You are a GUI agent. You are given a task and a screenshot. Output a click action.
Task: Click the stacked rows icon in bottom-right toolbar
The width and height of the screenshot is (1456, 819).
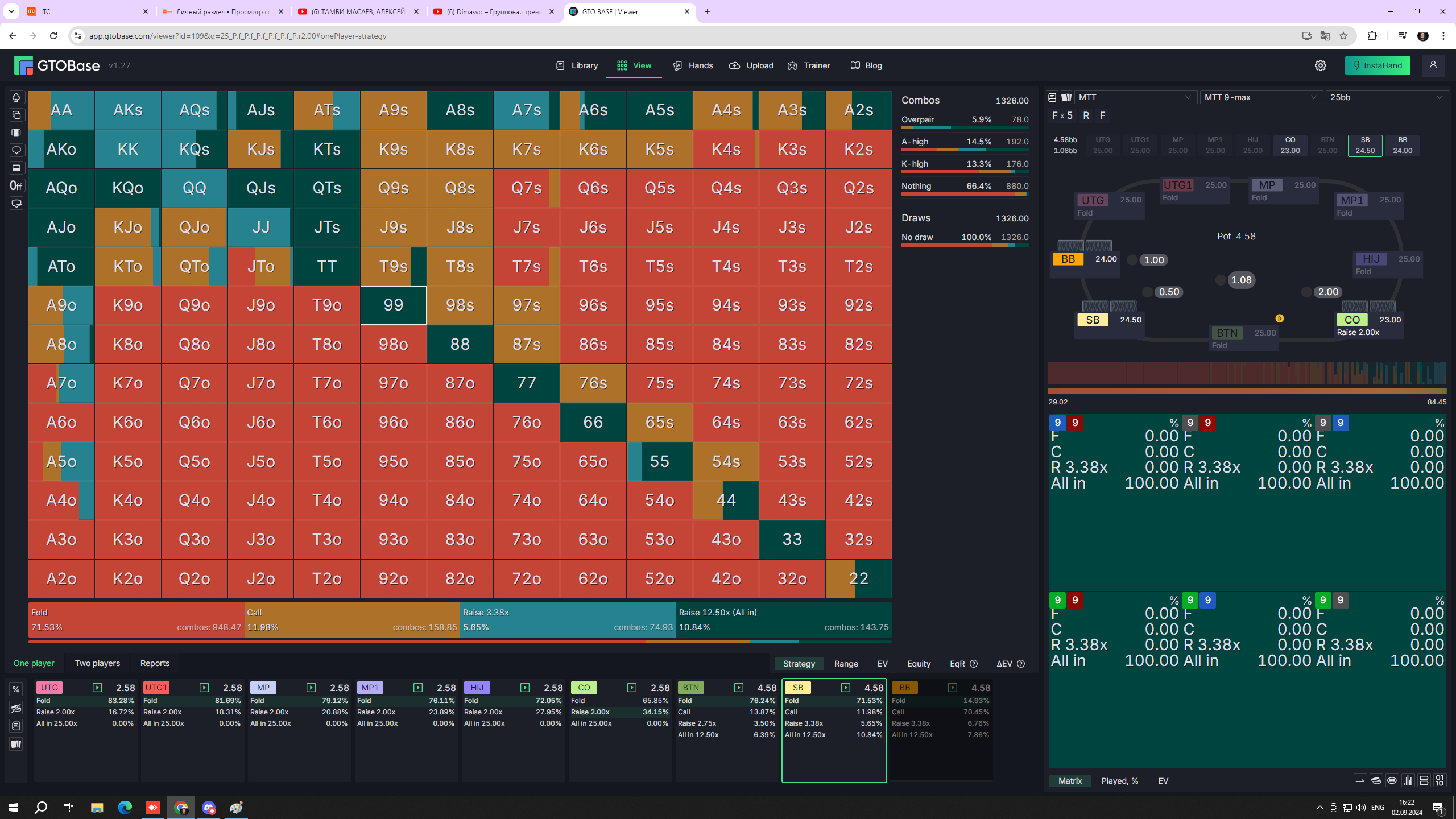1424,781
